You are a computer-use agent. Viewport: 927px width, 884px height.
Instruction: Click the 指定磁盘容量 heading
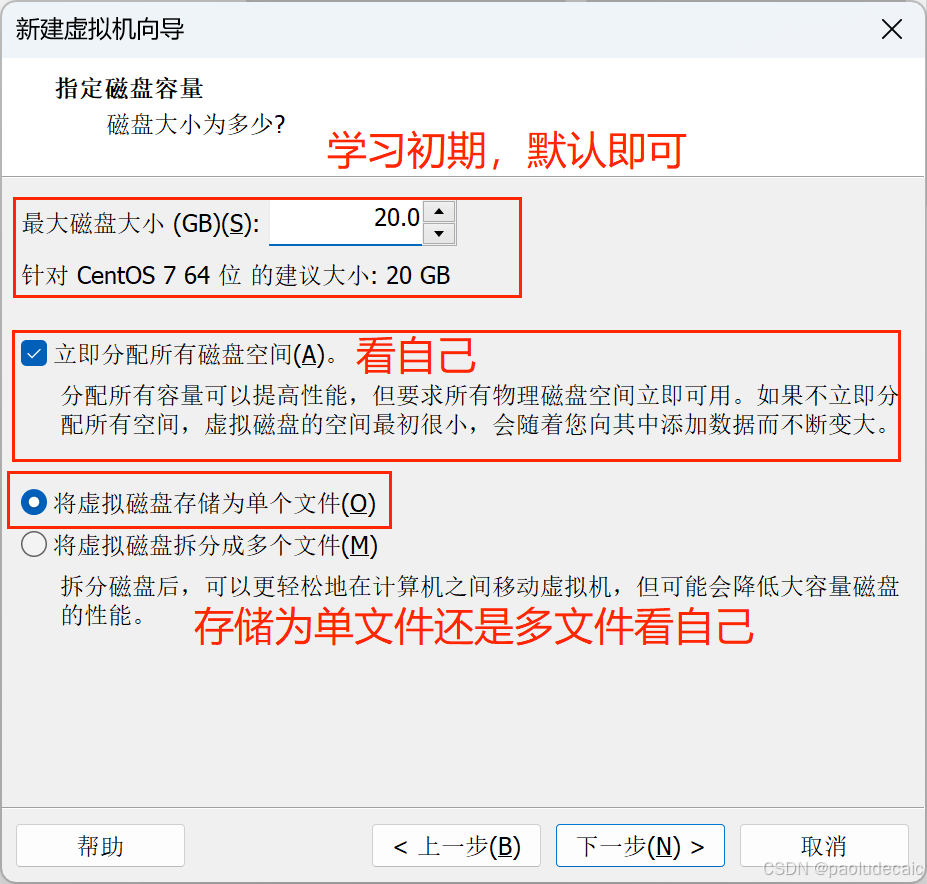tap(129, 89)
